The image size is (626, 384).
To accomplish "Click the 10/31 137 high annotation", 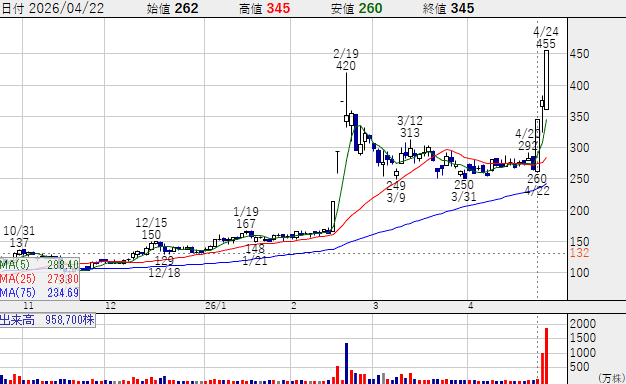I will [19, 236].
